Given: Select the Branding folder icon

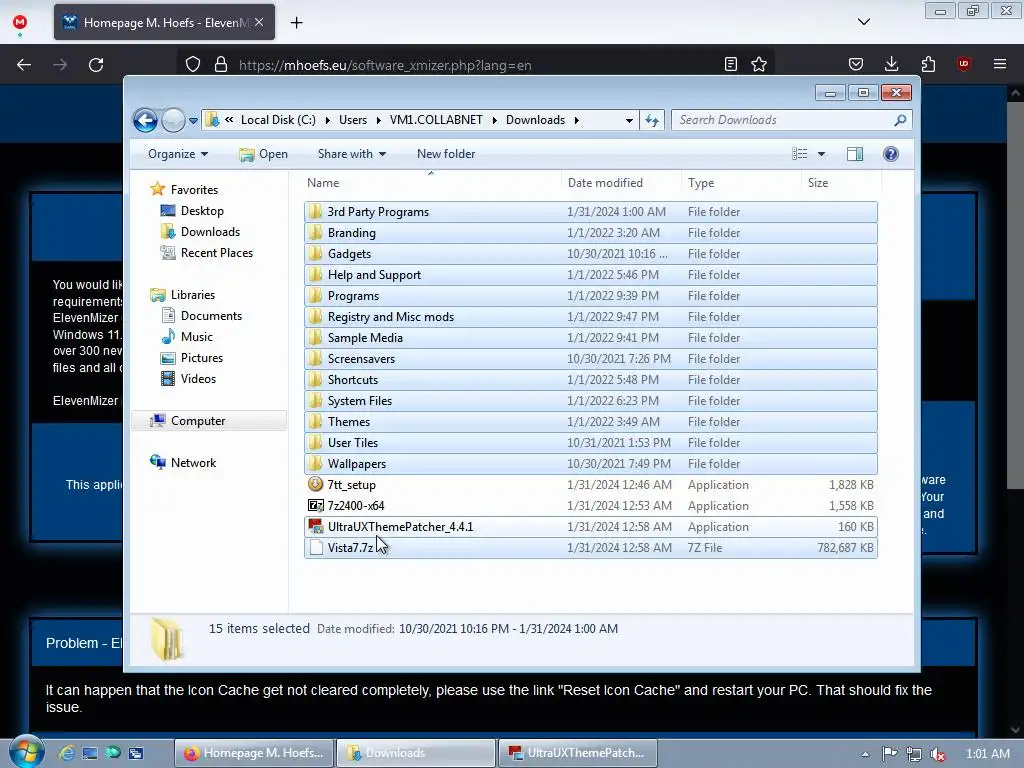Looking at the screenshot, I should 315,232.
